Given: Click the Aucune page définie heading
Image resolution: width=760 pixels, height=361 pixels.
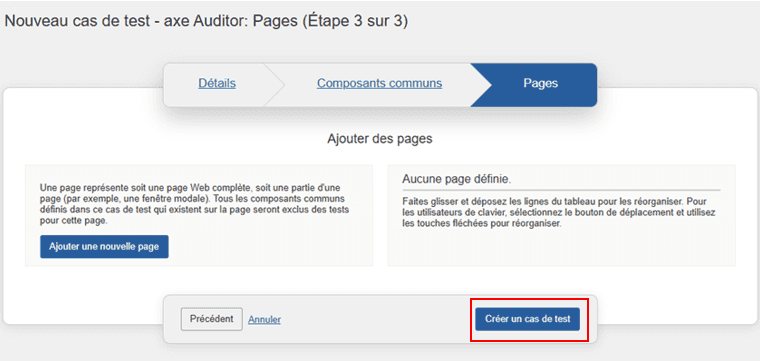Looking at the screenshot, I should click(x=456, y=179).
